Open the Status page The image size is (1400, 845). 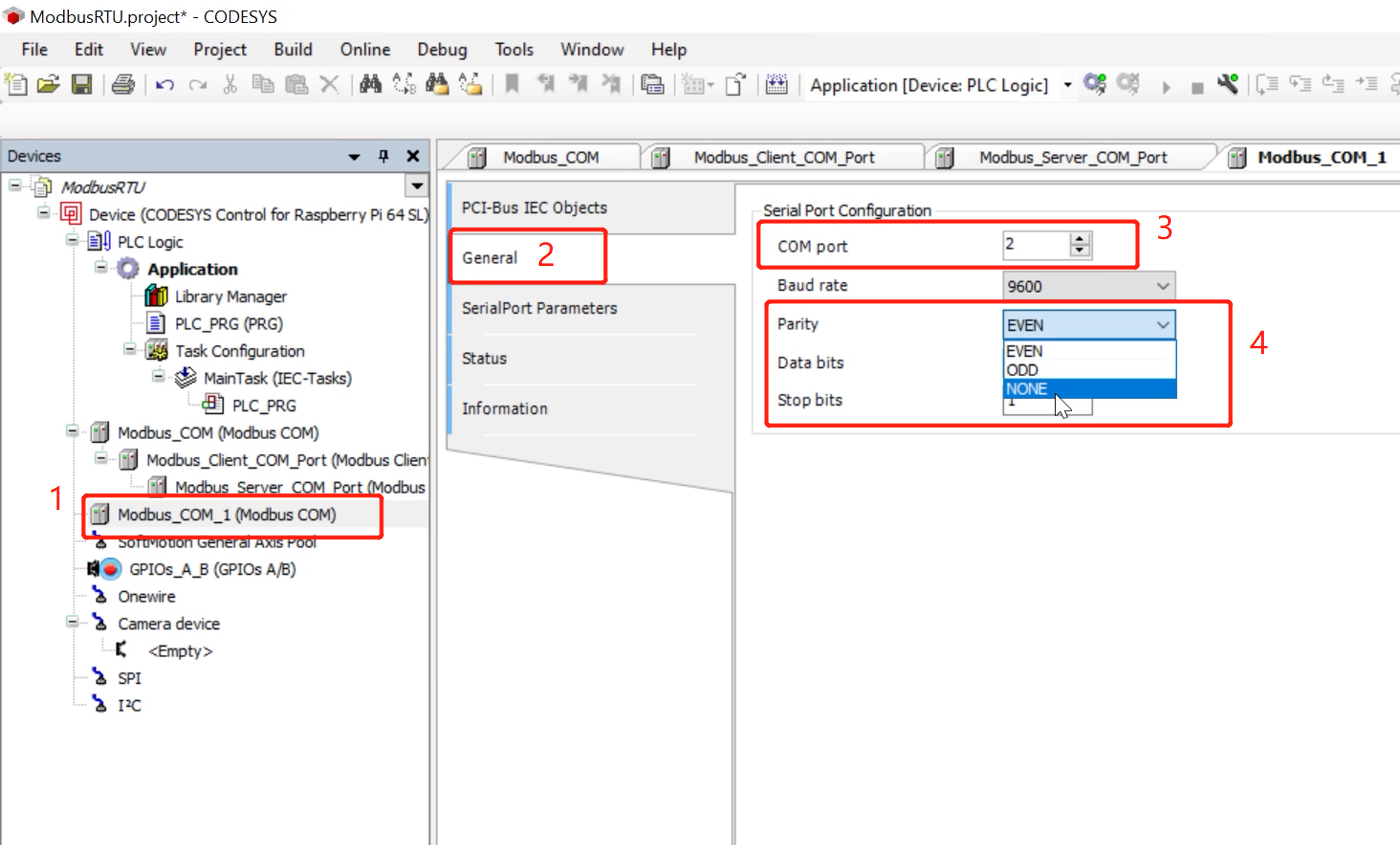point(484,358)
